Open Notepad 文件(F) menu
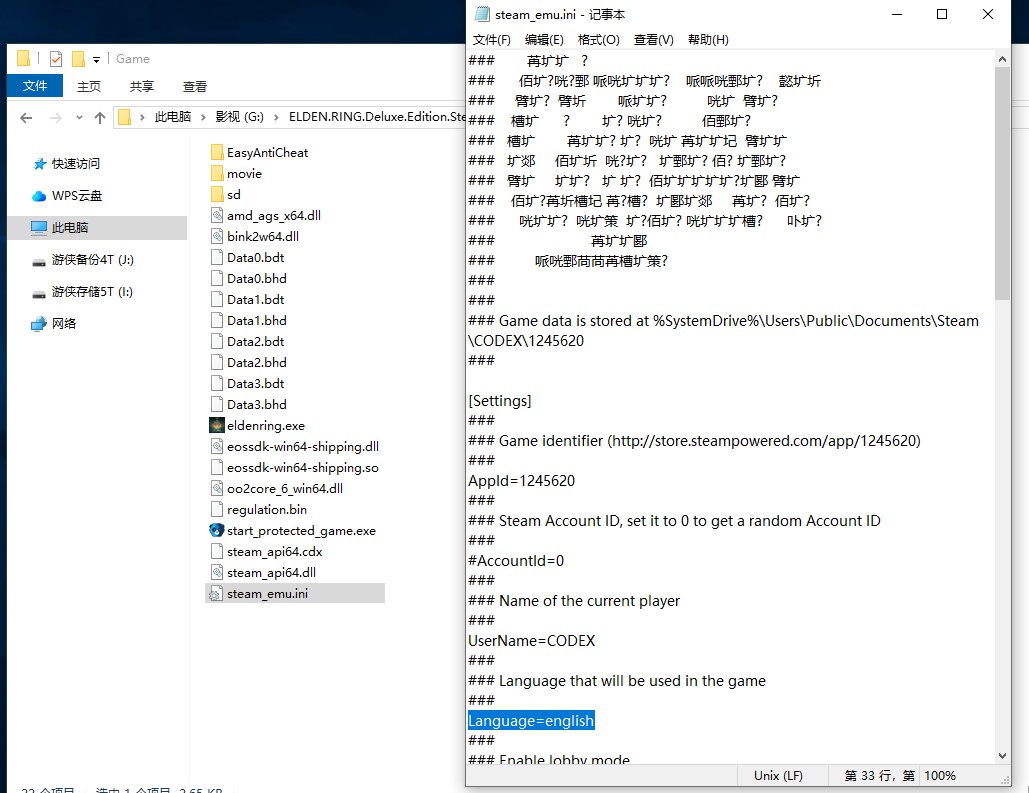 (x=492, y=39)
